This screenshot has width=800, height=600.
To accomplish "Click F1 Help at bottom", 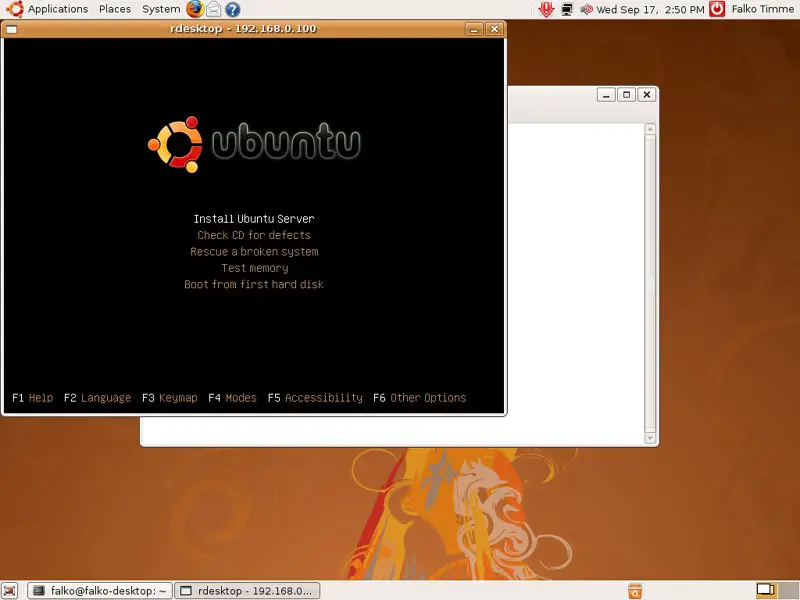I will coord(33,398).
